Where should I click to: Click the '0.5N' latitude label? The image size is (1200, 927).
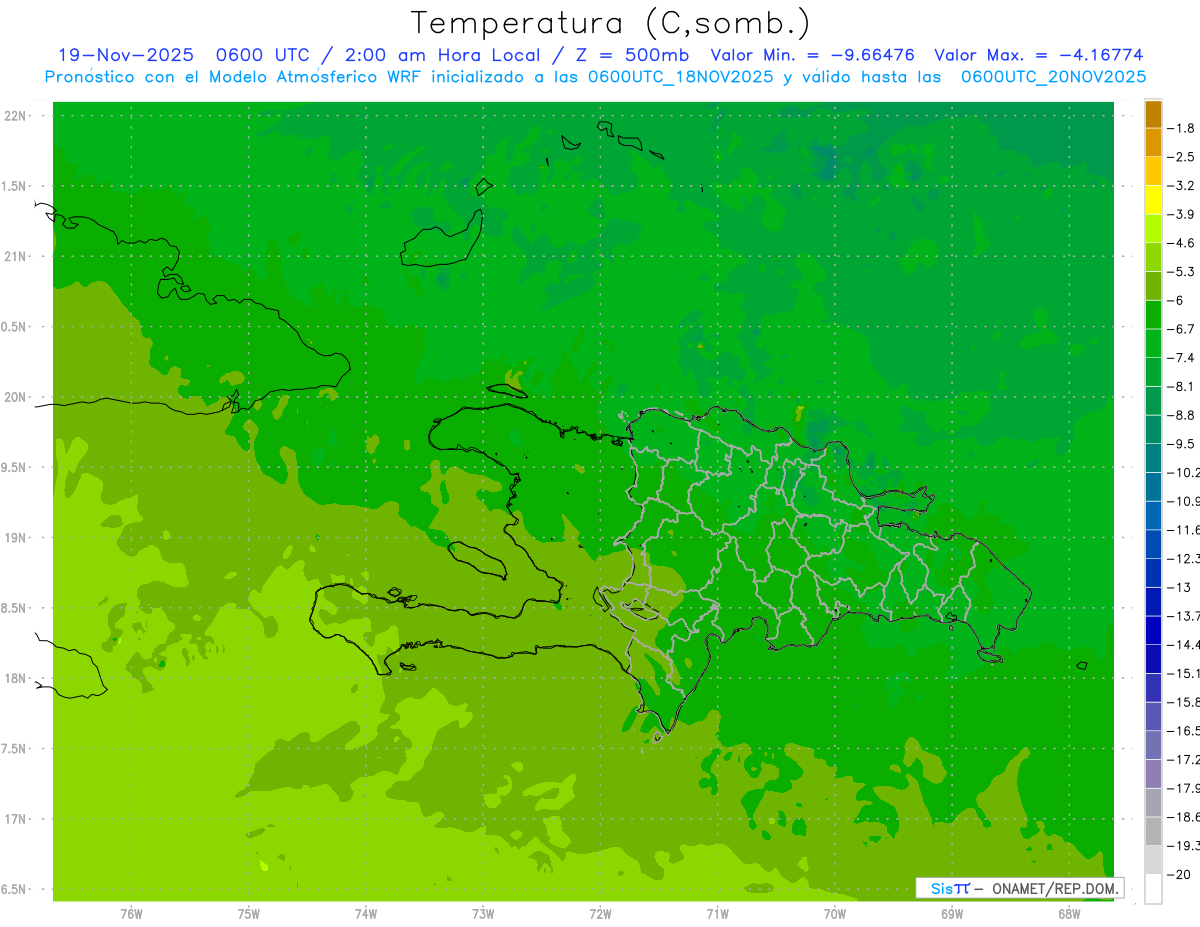[x=15, y=327]
